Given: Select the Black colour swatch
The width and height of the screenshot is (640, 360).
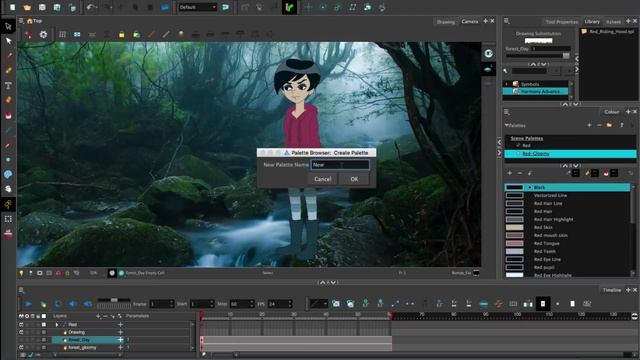Looking at the screenshot, I should [x=567, y=187].
